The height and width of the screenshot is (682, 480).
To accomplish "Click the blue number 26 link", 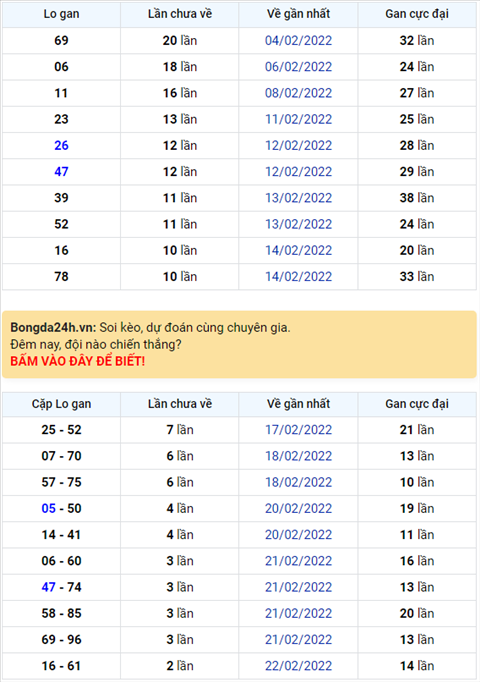I will point(61,145).
